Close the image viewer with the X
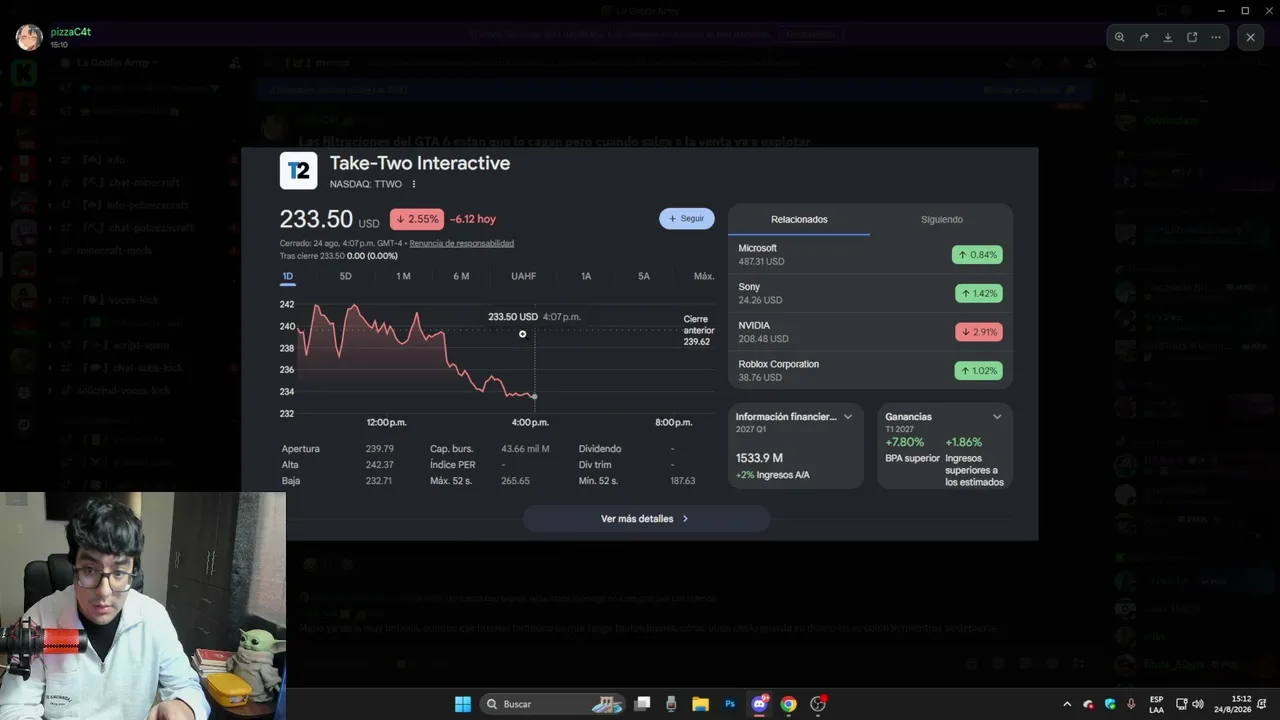Viewport: 1280px width, 720px height. click(1250, 37)
